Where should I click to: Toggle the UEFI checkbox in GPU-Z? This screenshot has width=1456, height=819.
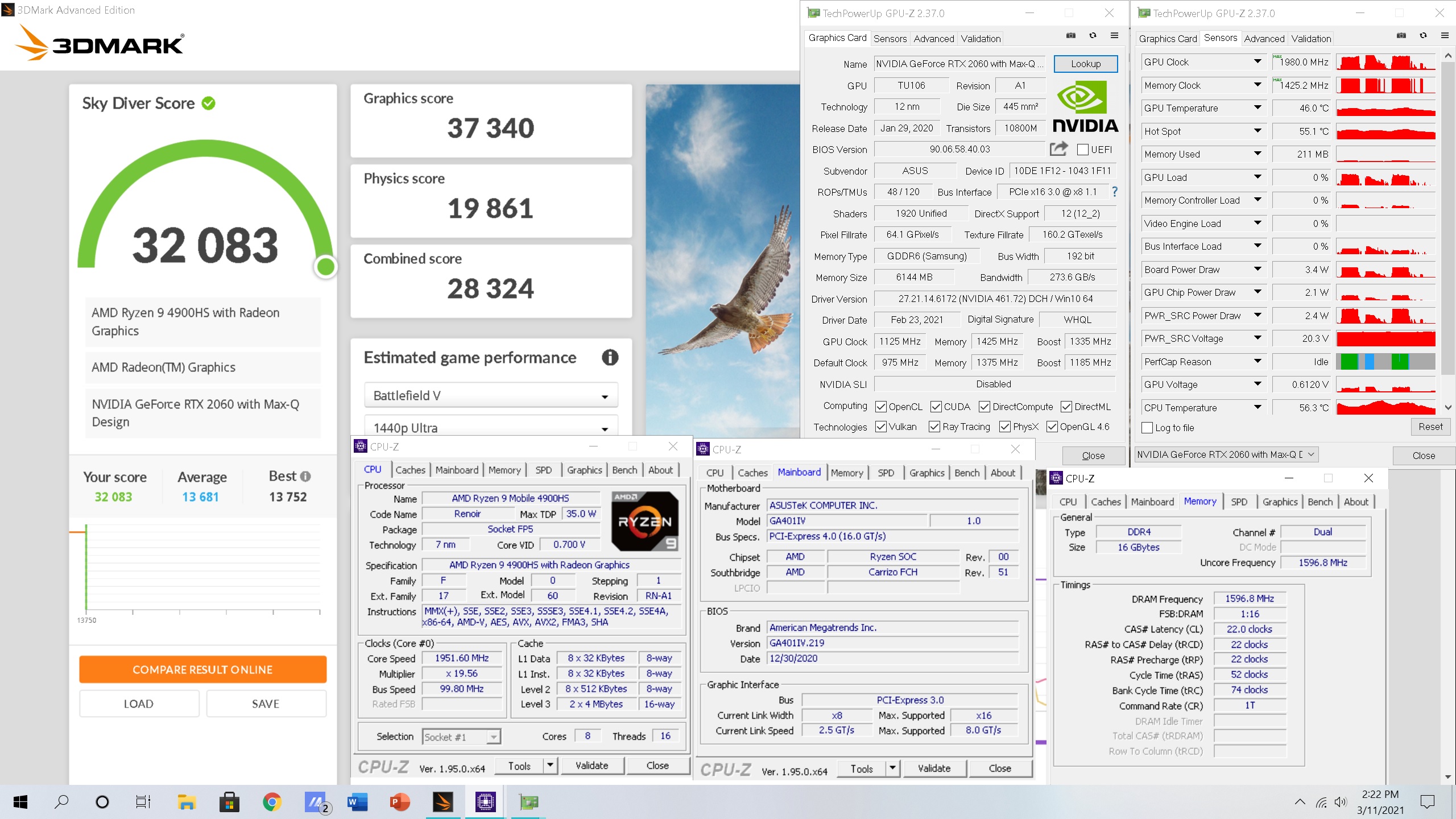pyautogui.click(x=1083, y=150)
